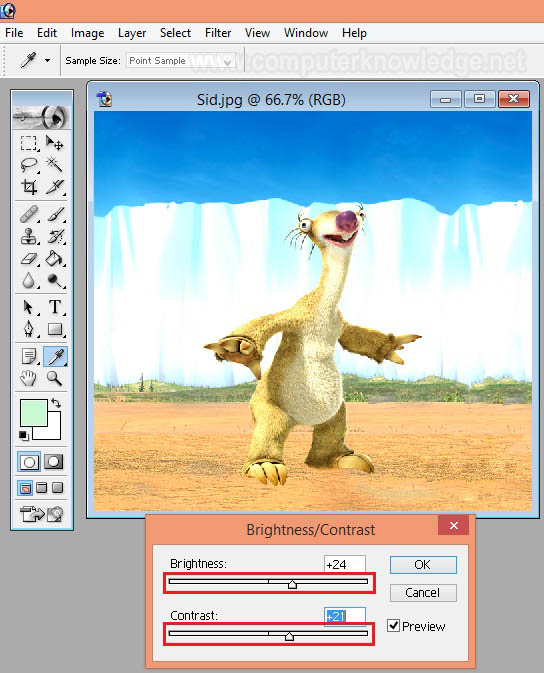Click Cancel in Brightness/Contrast dialog
This screenshot has width=544, height=673.
(423, 593)
